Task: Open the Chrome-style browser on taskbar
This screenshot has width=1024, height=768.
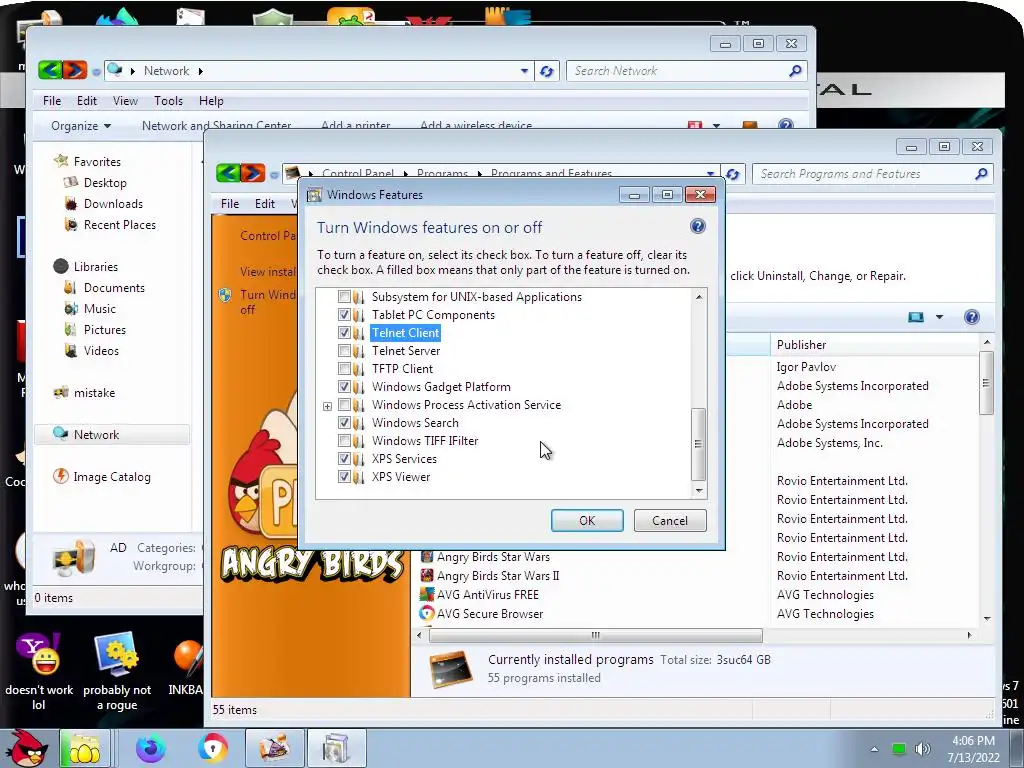Action: pyautogui.click(x=213, y=748)
